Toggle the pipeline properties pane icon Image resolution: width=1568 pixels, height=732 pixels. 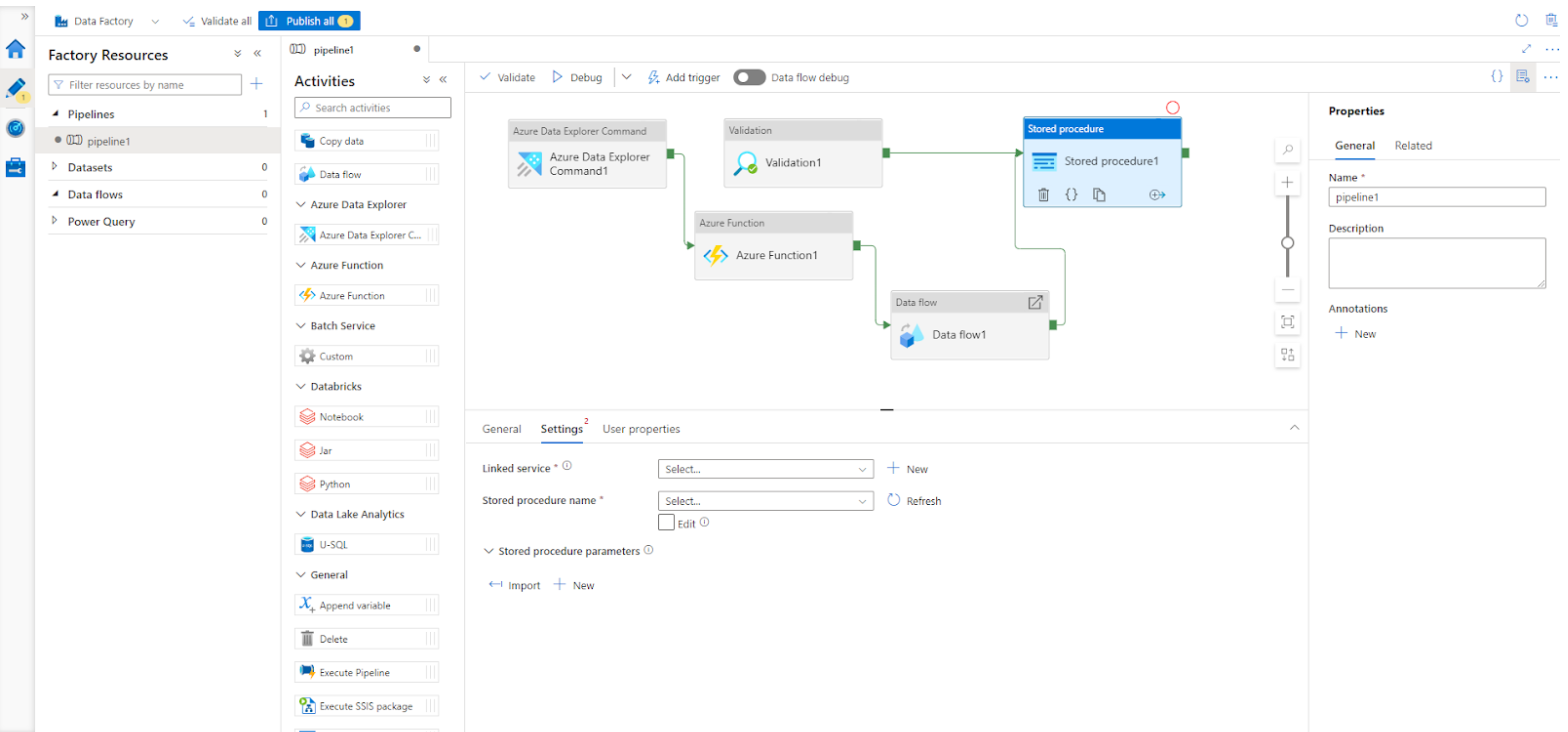(x=1522, y=76)
